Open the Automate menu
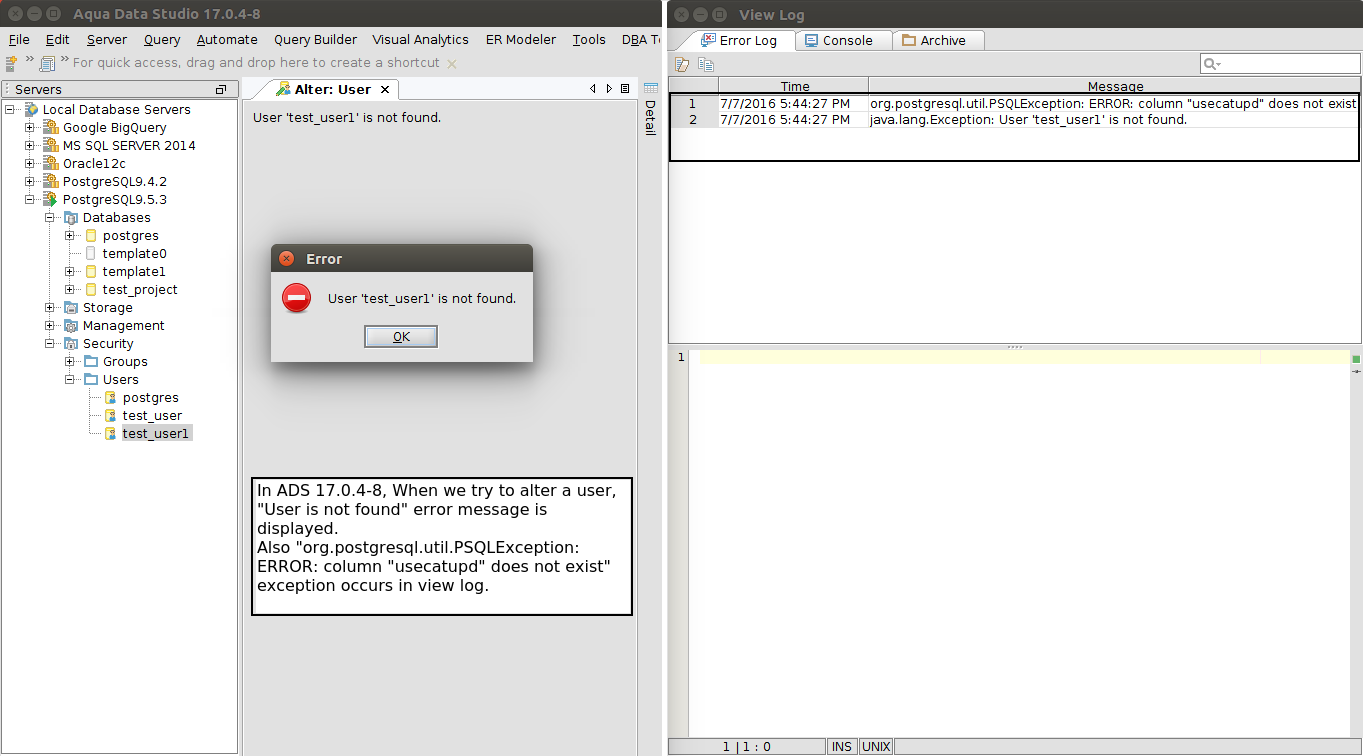The width and height of the screenshot is (1368, 756). 227,40
